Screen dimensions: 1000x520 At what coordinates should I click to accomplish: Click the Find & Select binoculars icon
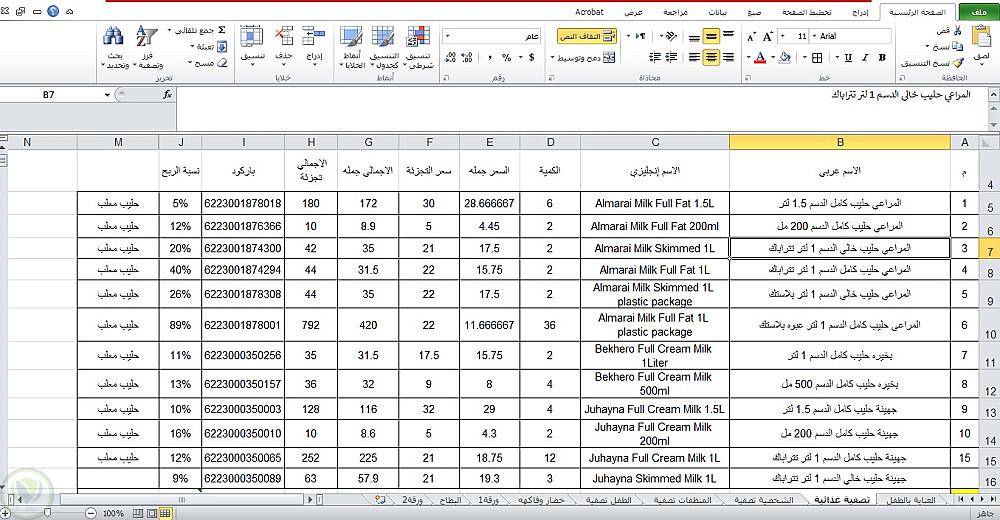pyautogui.click(x=114, y=36)
